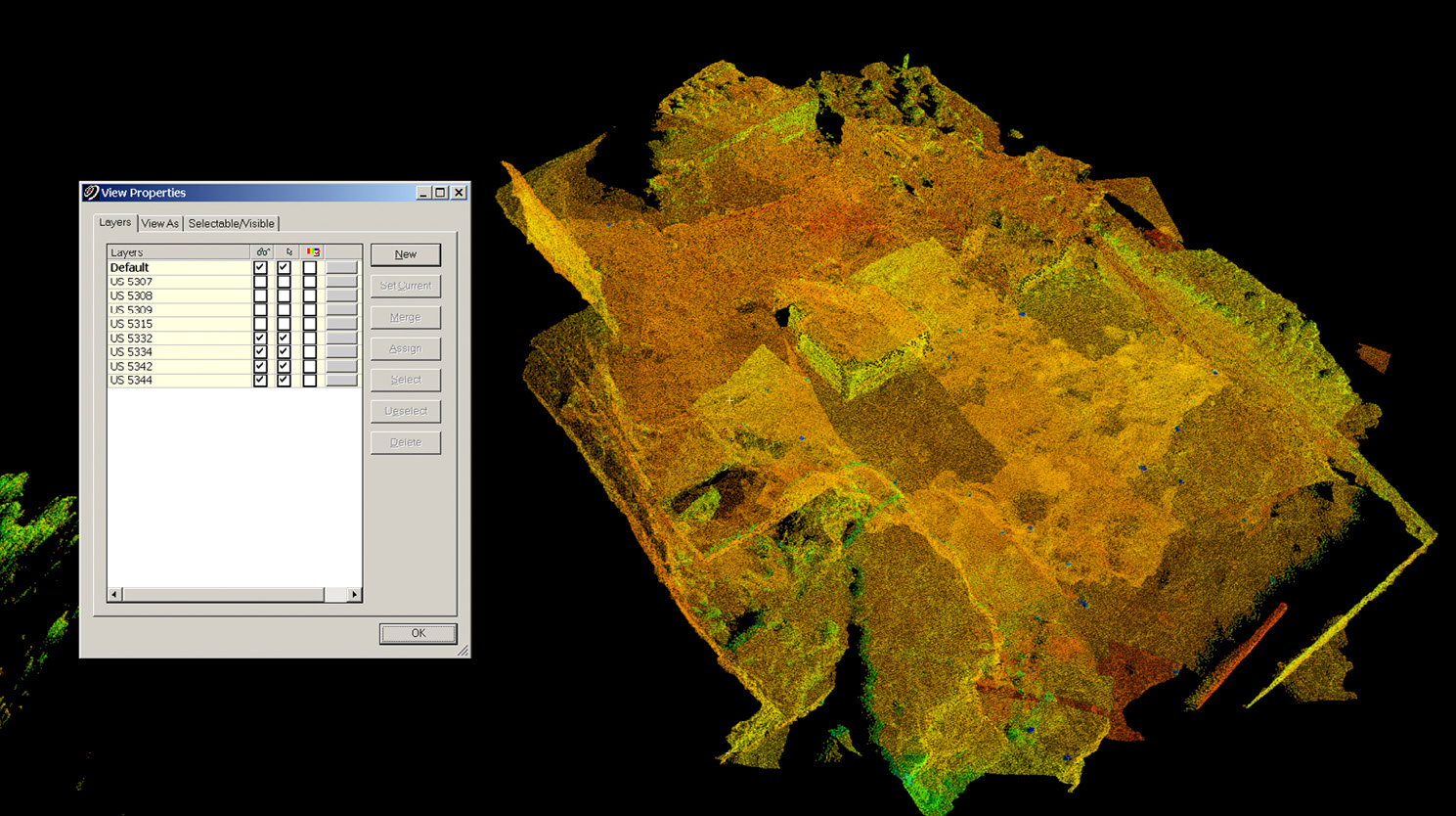The width and height of the screenshot is (1456, 816).
Task: Select layer name US 5344
Action: pyautogui.click(x=131, y=380)
